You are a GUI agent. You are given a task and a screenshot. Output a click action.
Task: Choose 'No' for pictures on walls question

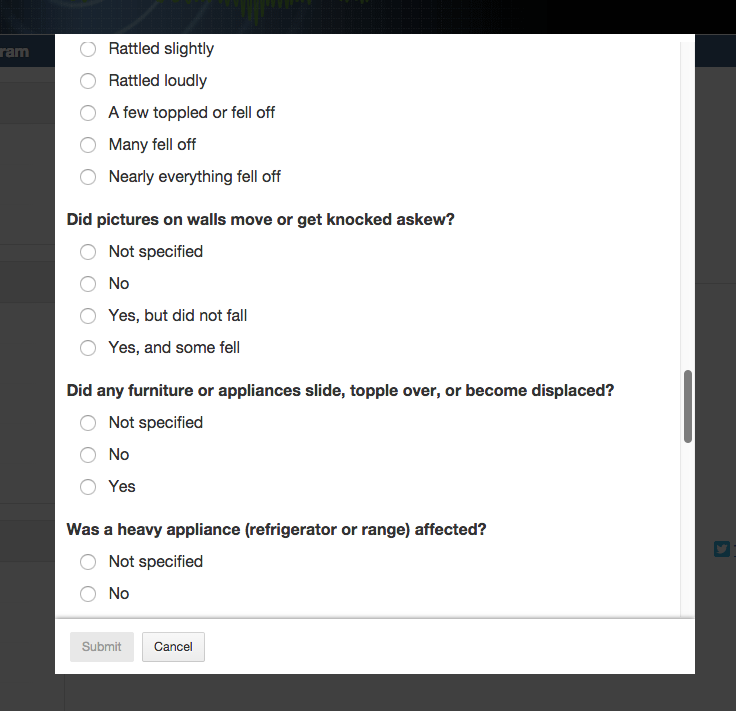88,284
